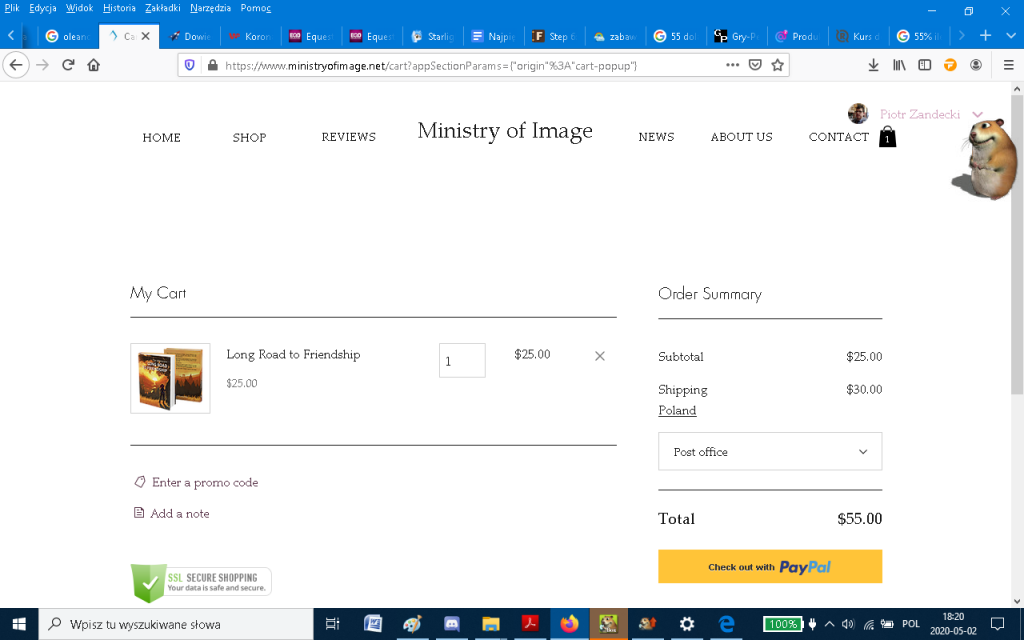1024x640 pixels.
Task: Click the padlock site security icon
Action: (x=211, y=65)
